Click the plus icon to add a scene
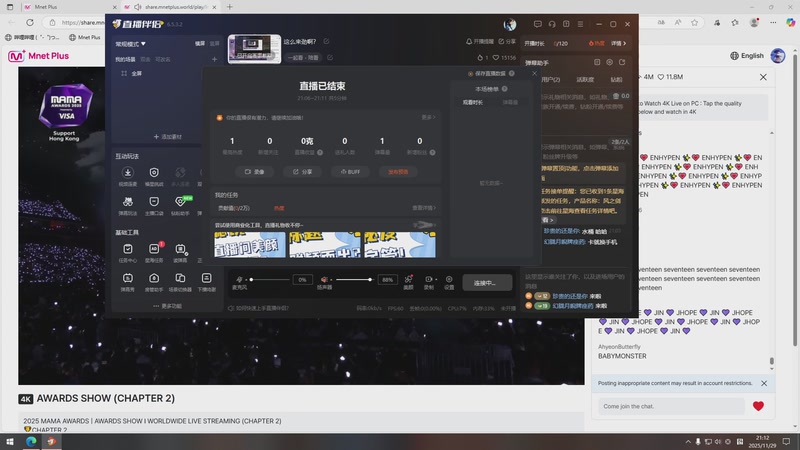 [214, 59]
